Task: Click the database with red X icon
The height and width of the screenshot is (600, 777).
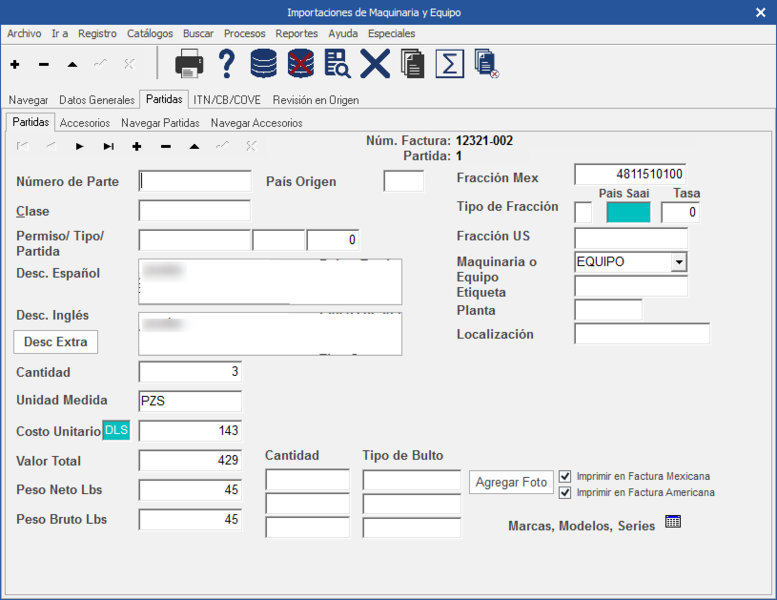Action: (301, 63)
